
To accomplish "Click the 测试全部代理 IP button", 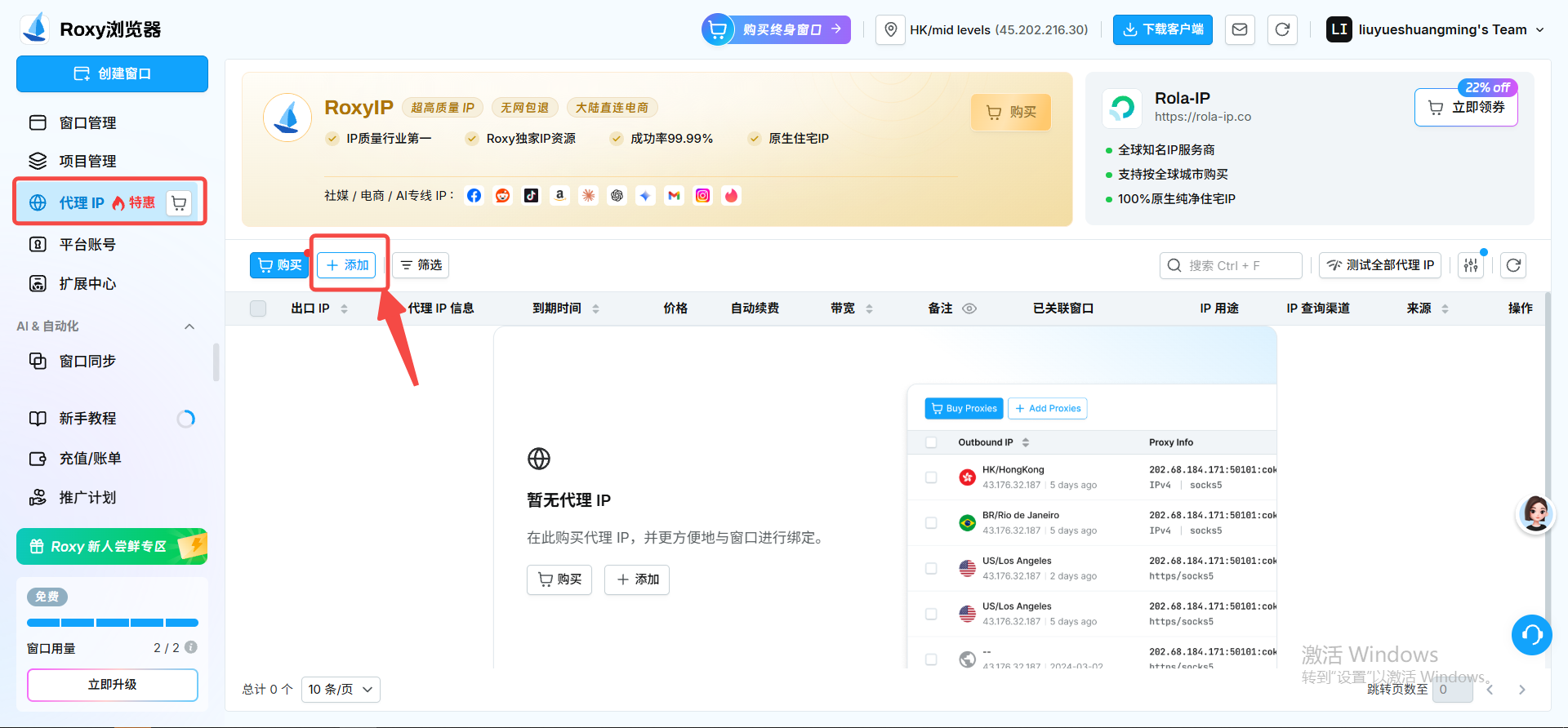I will pos(1380,265).
